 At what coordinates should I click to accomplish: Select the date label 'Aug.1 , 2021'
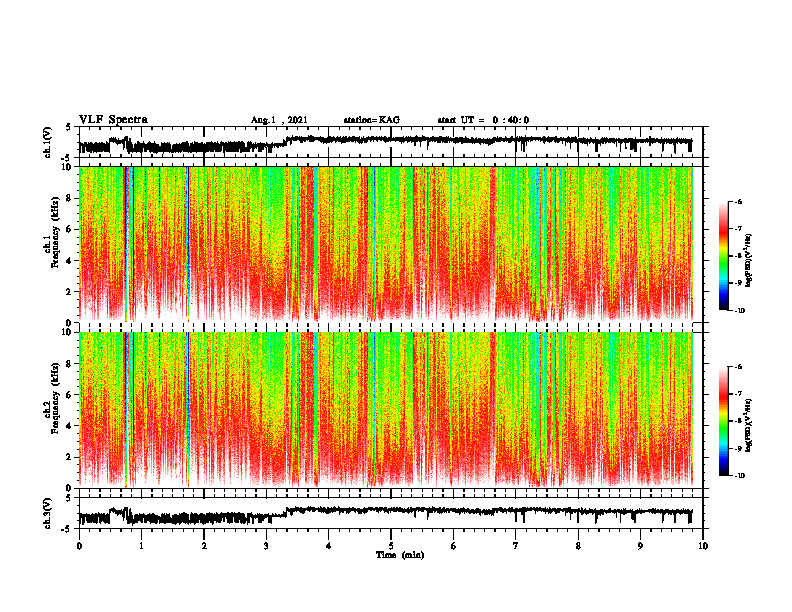pyautogui.click(x=279, y=120)
